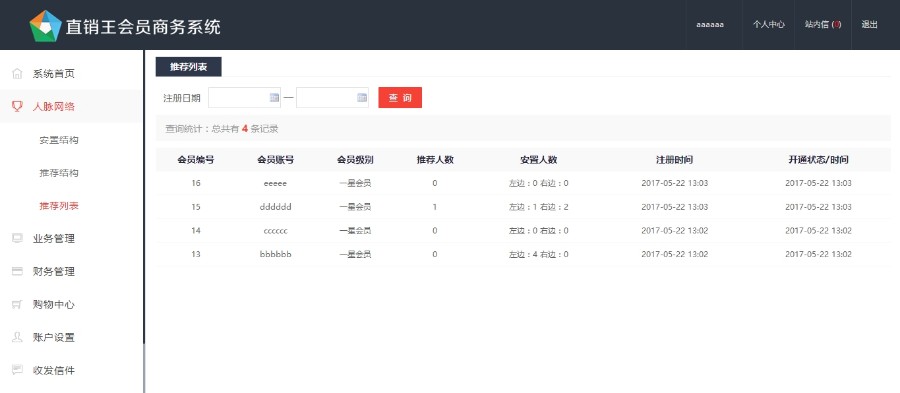
Task: Click referral count 1 in dddddd row
Action: click(x=435, y=207)
